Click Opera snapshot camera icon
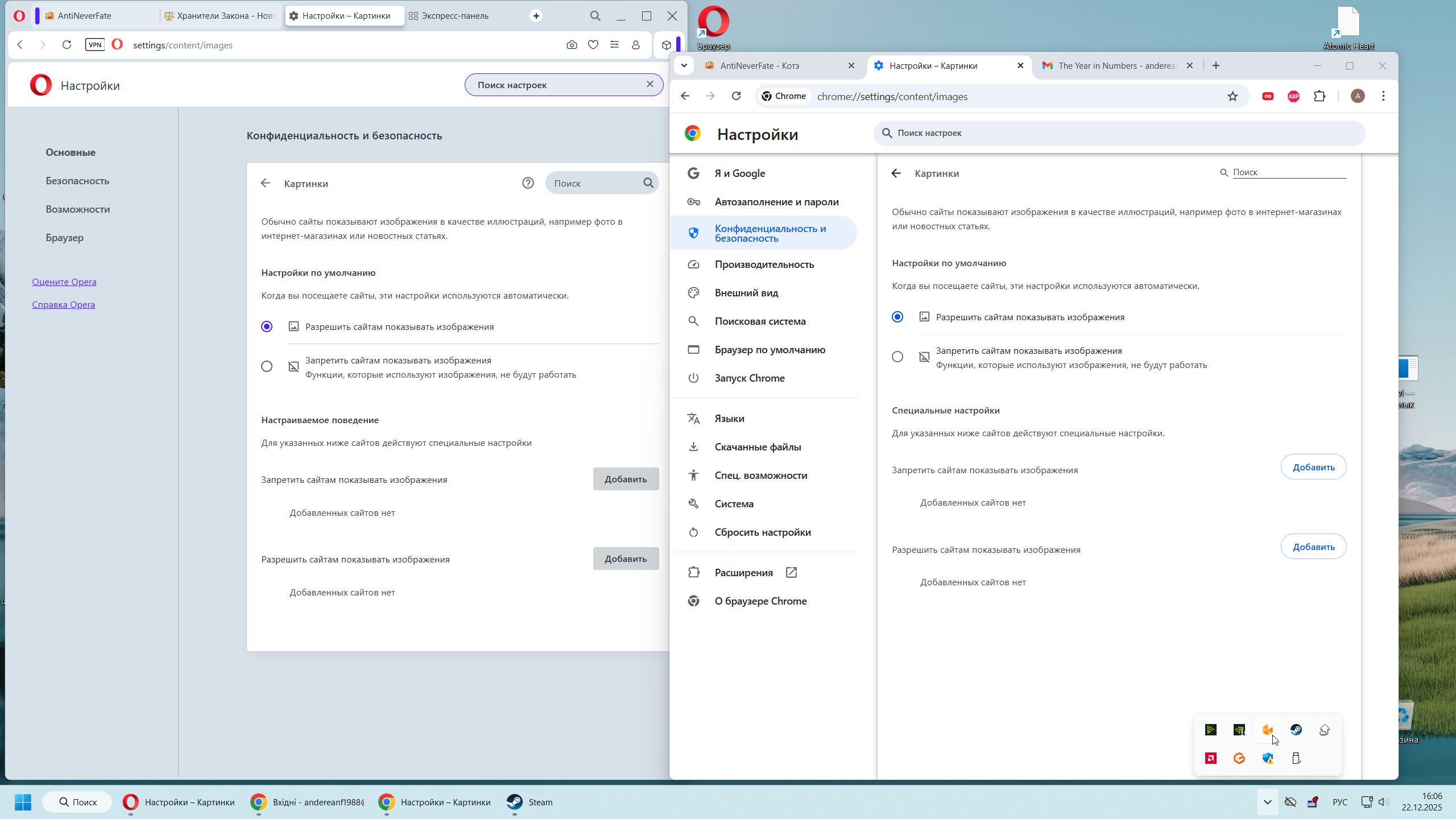 [x=572, y=45]
